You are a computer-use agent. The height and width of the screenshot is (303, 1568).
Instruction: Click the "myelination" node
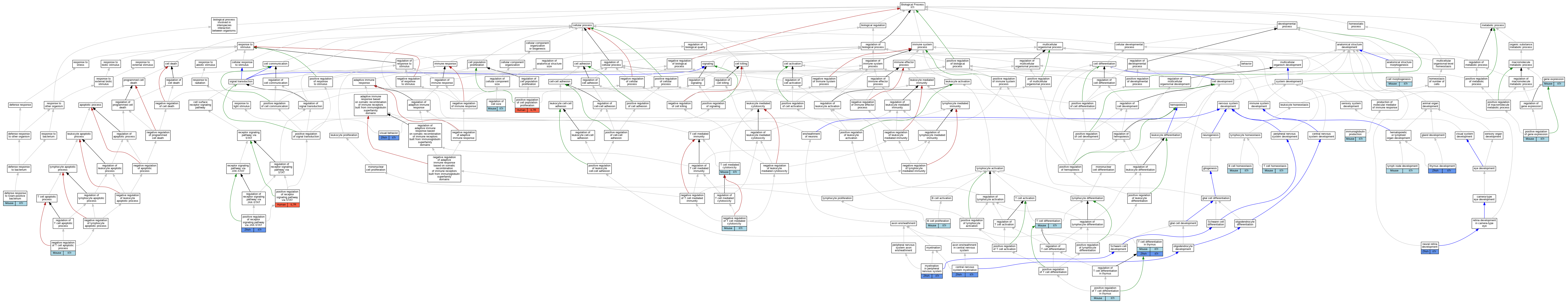tap(933, 248)
